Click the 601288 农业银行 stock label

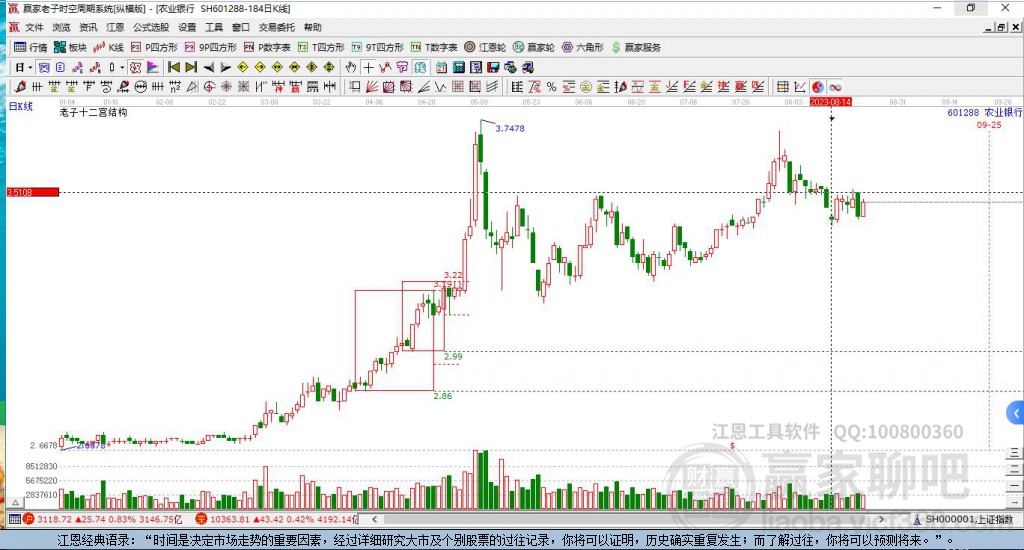[984, 112]
